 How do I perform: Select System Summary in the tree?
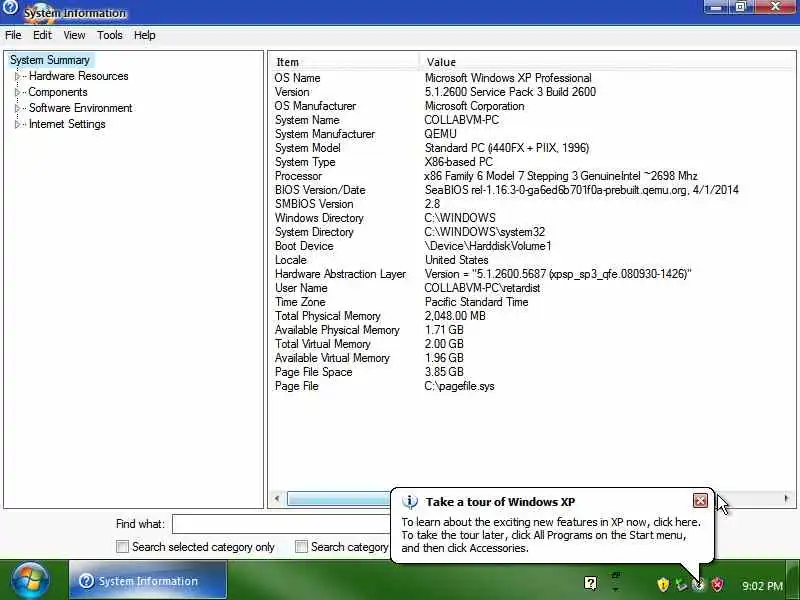pyautogui.click(x=50, y=60)
